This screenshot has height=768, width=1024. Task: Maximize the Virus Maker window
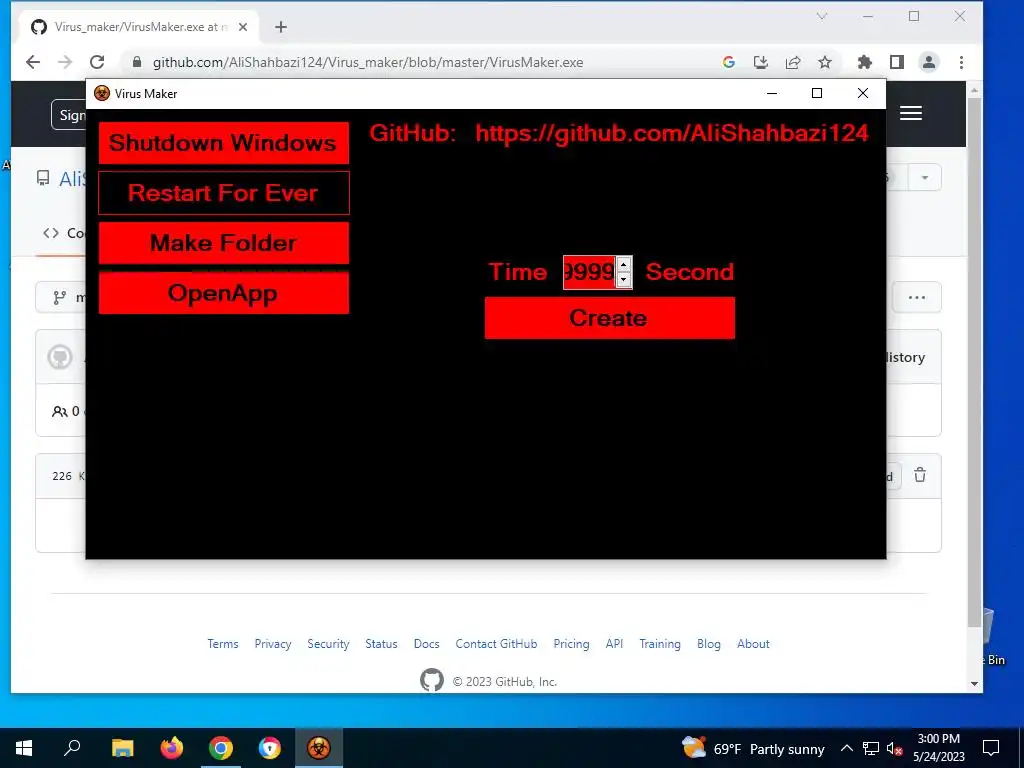817,93
